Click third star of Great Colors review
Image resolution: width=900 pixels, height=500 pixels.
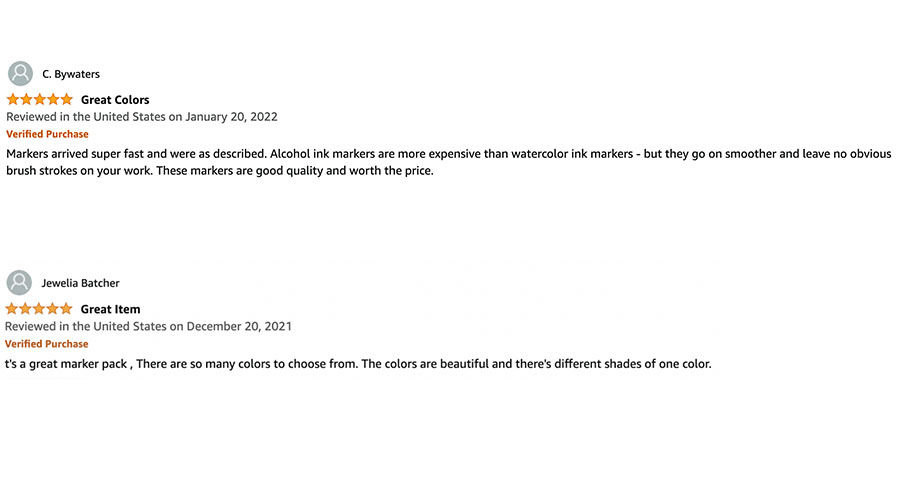coord(40,99)
